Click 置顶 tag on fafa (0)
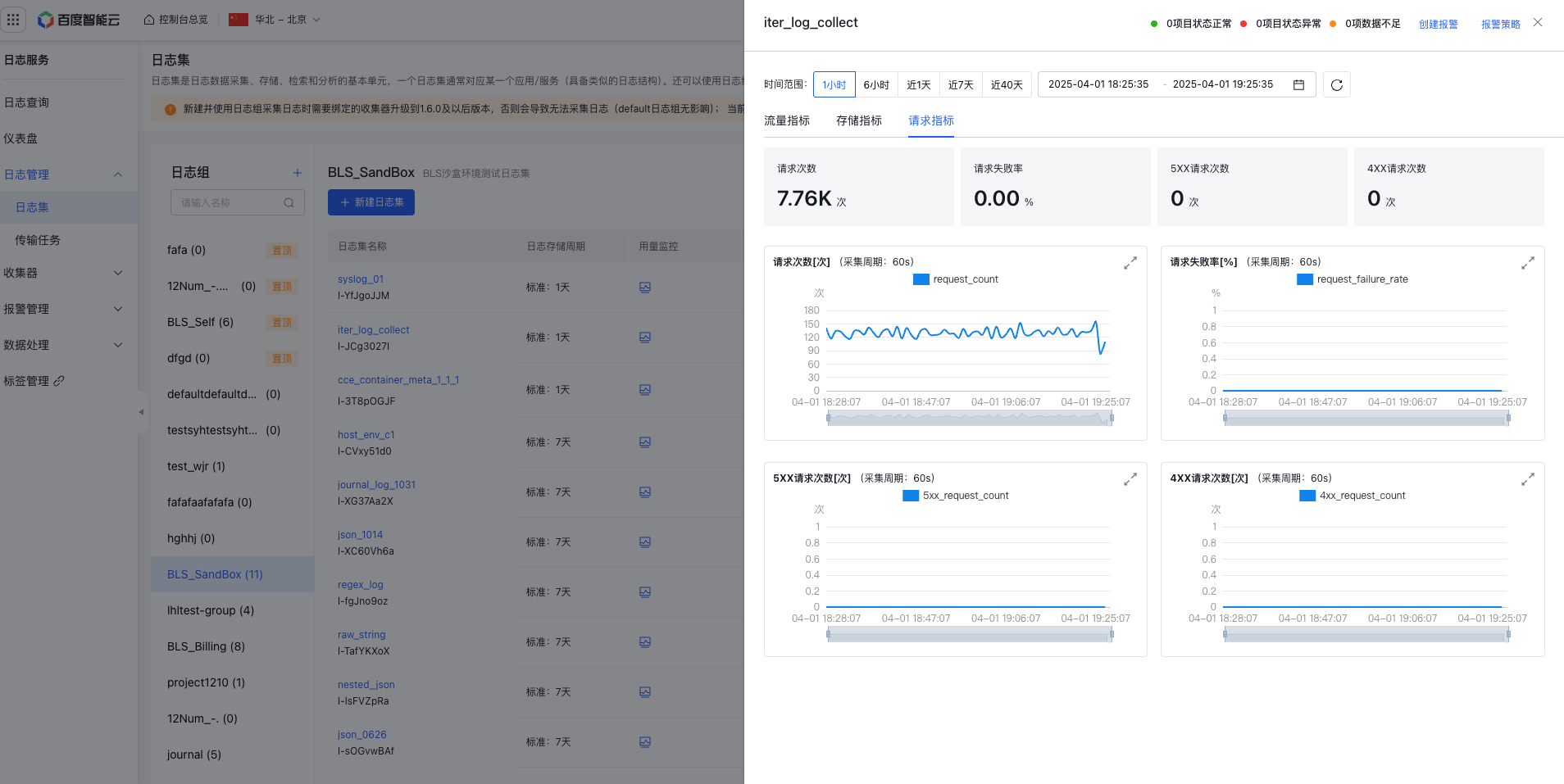The width and height of the screenshot is (1564, 784). (x=282, y=251)
